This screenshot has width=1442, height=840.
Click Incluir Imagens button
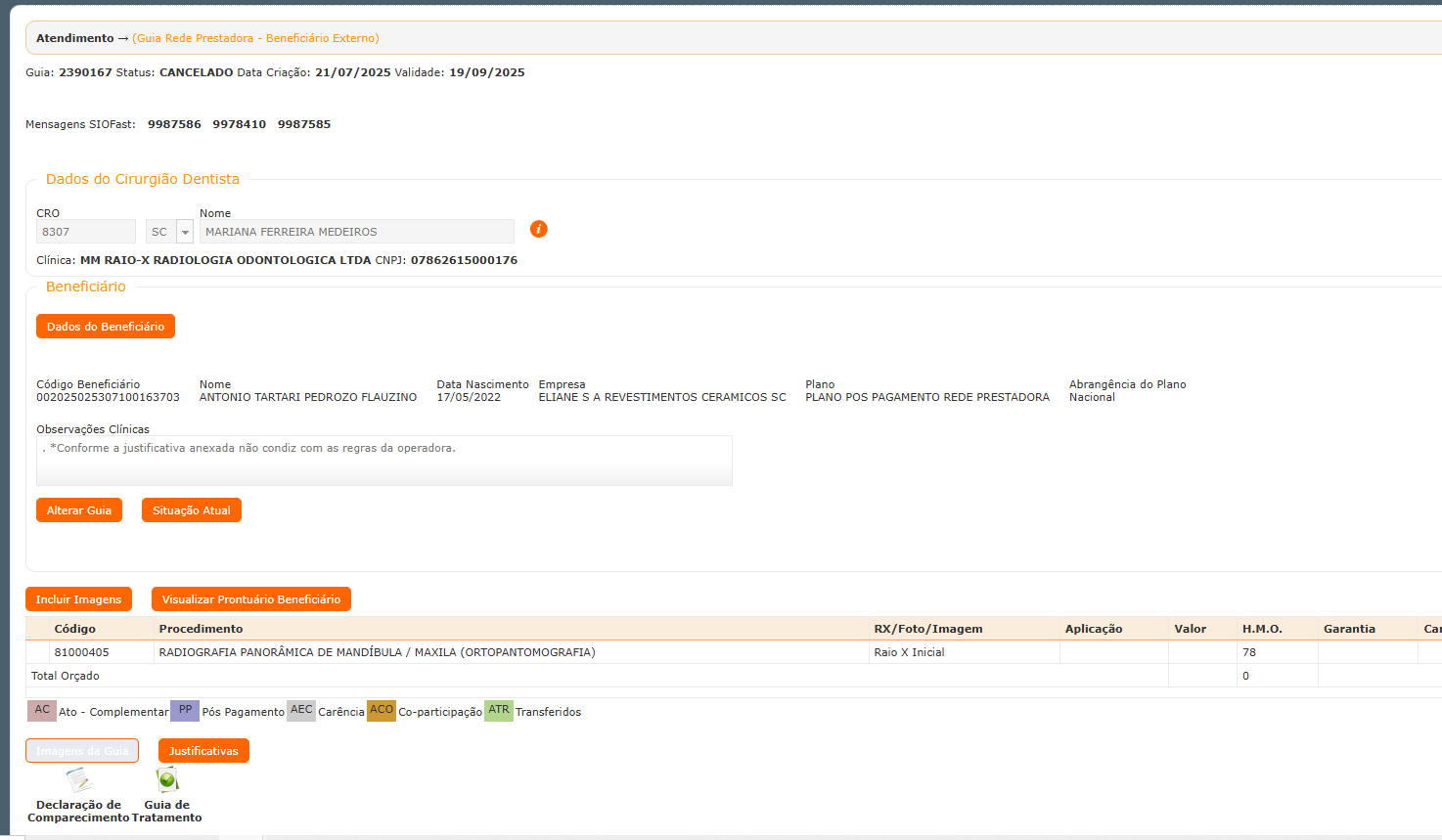(78, 599)
